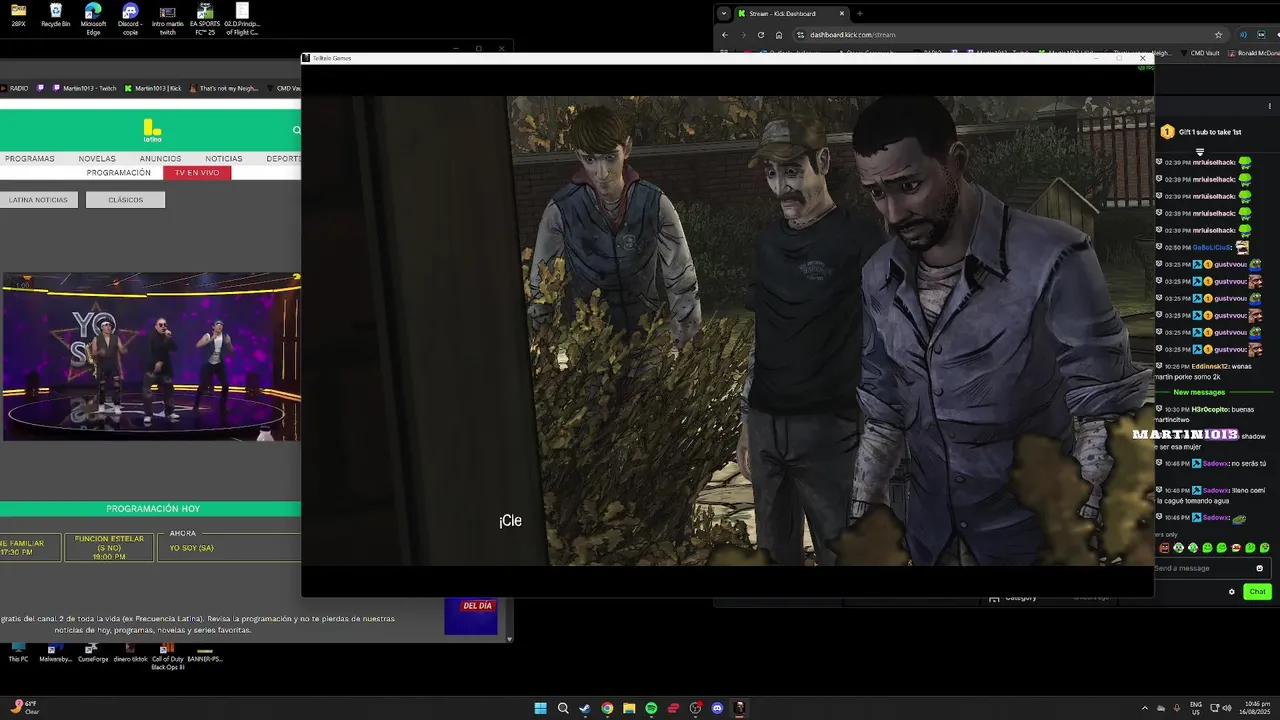Image resolution: width=1280 pixels, height=720 pixels.
Task: Click the DEL DÍA thumbnail on the Latina page
Action: [x=471, y=617]
